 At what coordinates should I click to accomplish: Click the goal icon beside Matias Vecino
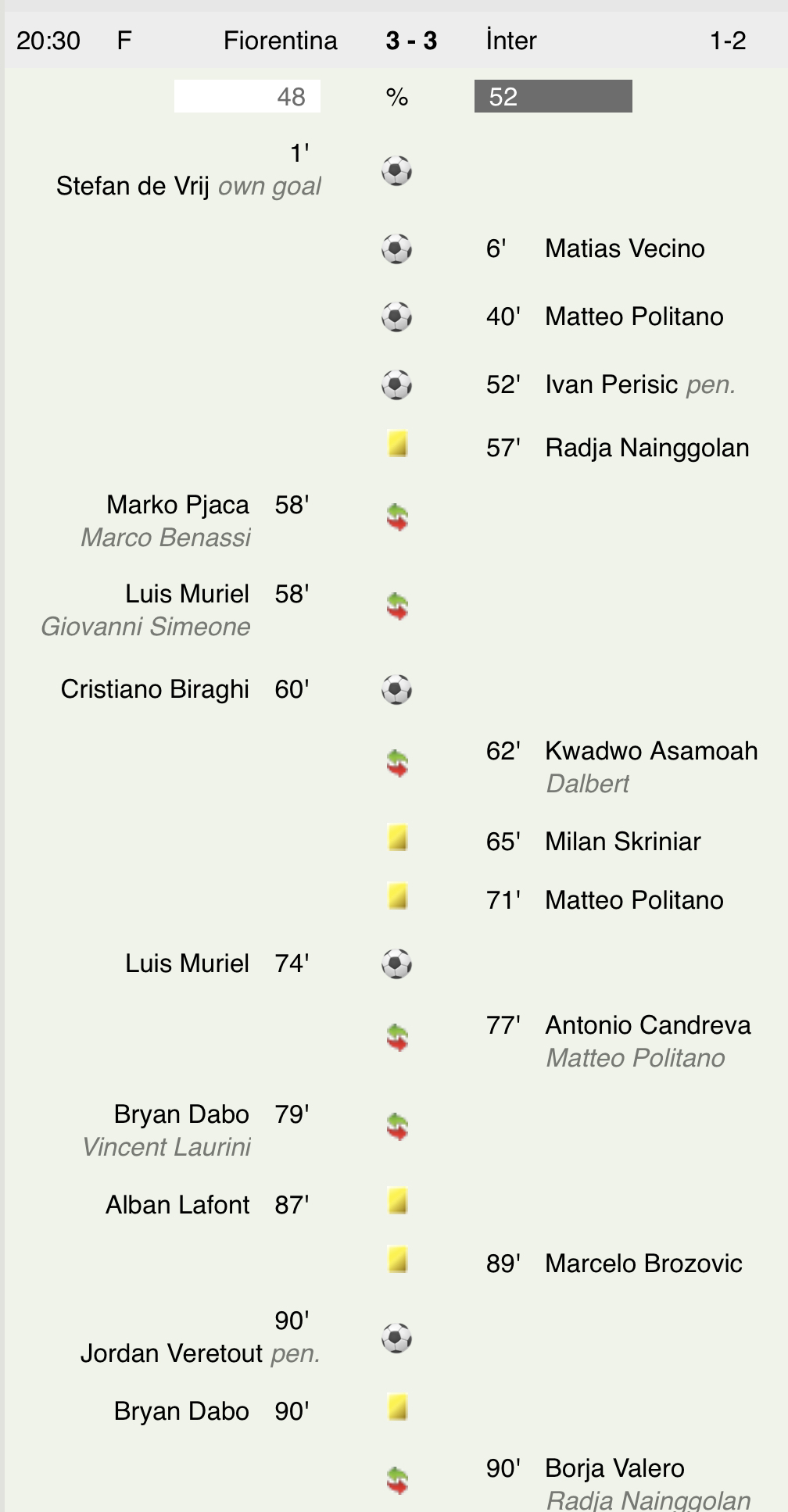click(396, 249)
